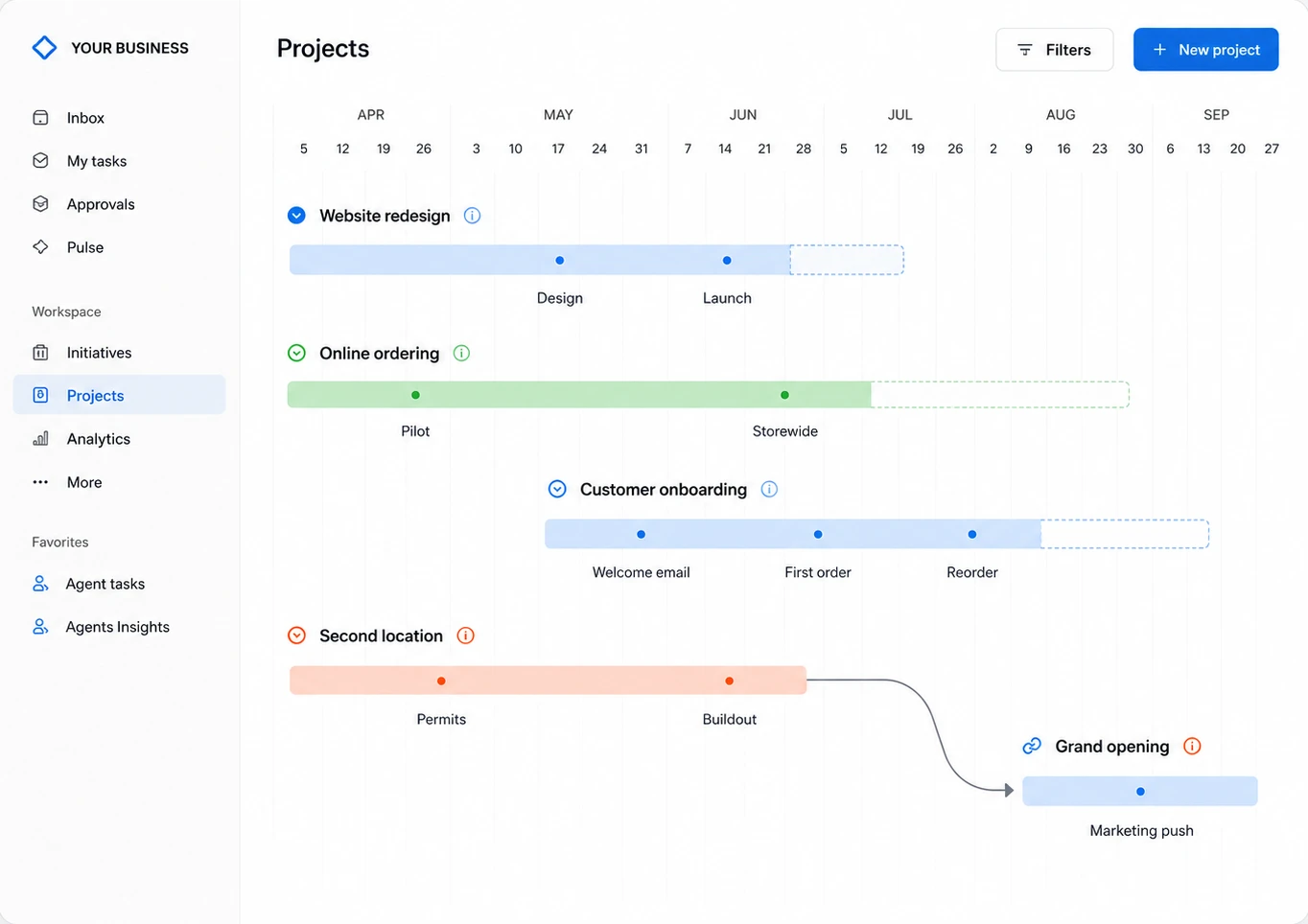This screenshot has width=1308, height=924.
Task: Open Agent tasks favorite
Action: click(x=119, y=584)
